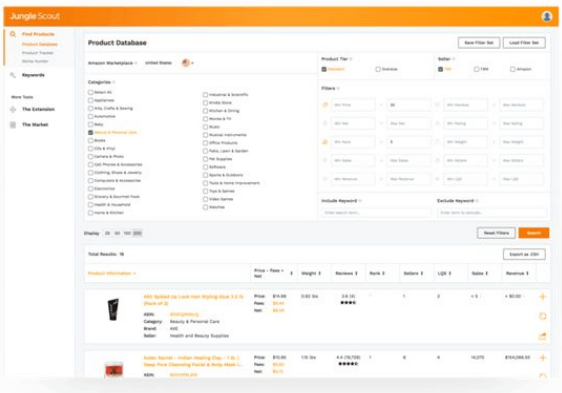Uncheck Beauty & Personal Care category
Image resolution: width=562 pixels, height=393 pixels.
[x=90, y=132]
